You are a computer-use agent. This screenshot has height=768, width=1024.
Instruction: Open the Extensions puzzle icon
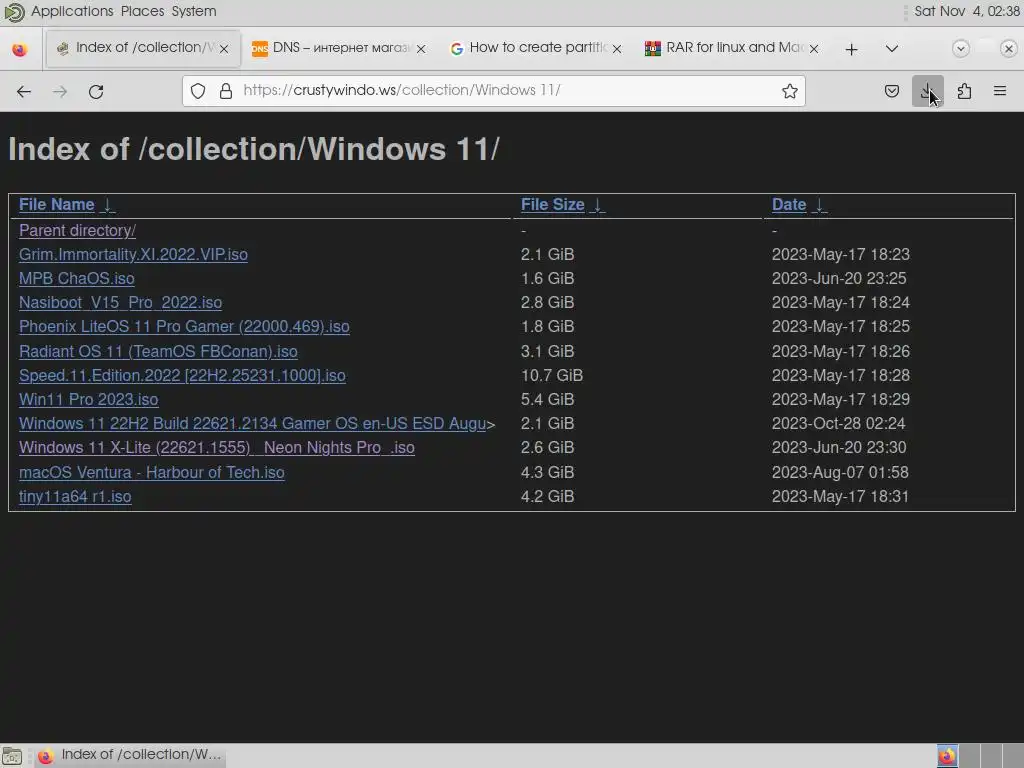[964, 91]
